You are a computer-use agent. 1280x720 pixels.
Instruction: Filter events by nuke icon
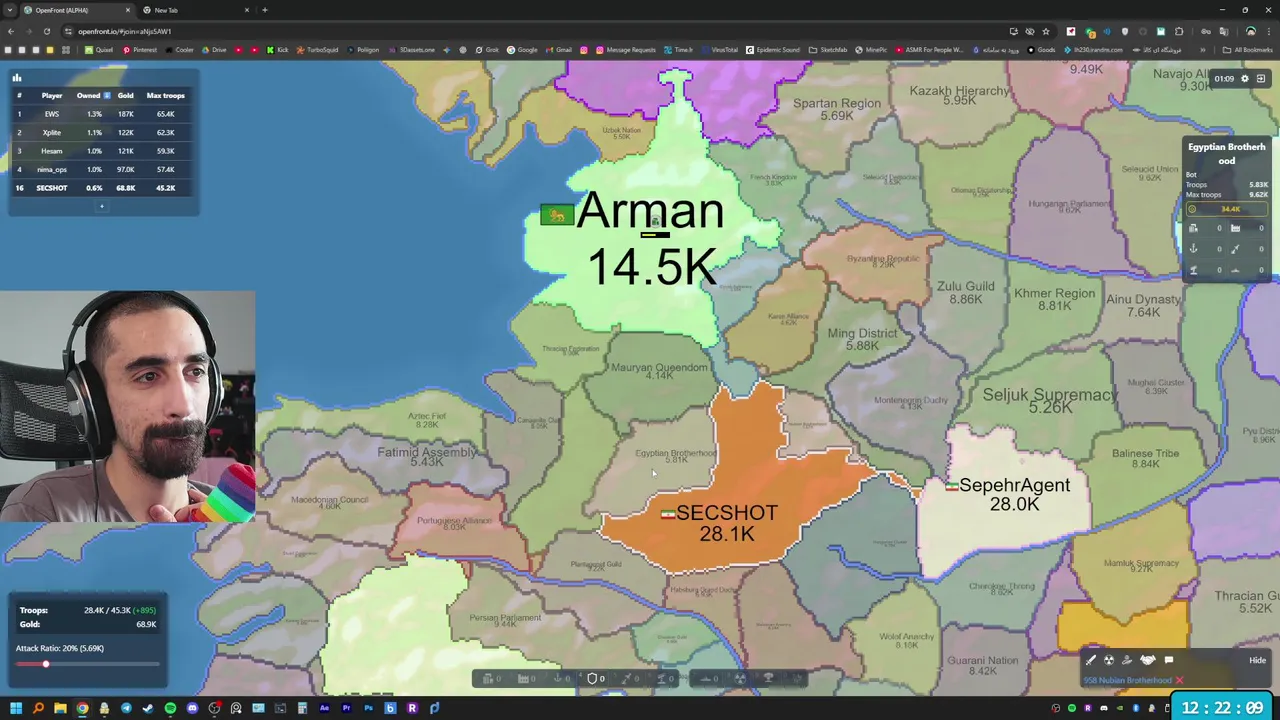1109,660
